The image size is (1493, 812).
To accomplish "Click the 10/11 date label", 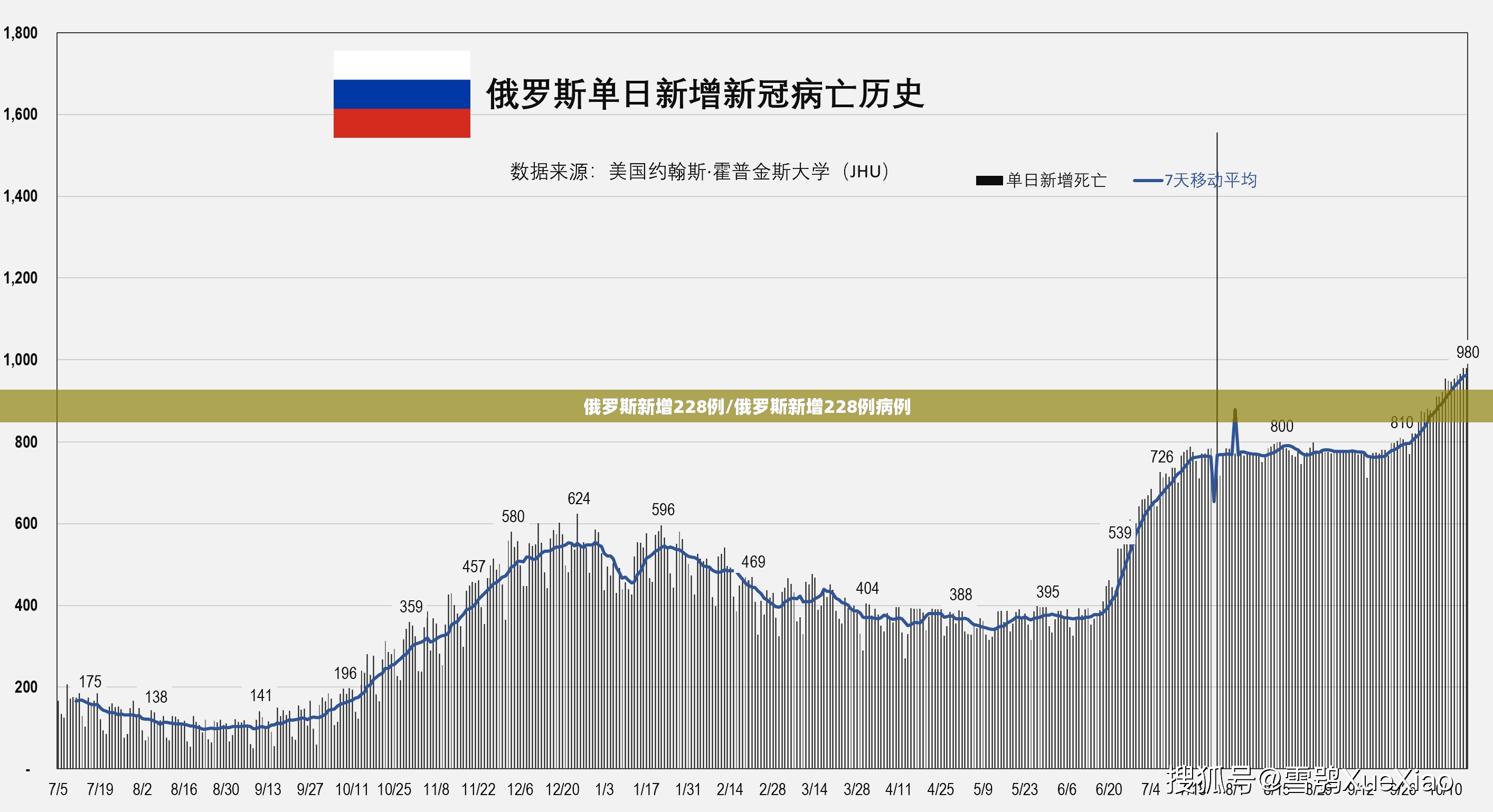I will coord(352,789).
